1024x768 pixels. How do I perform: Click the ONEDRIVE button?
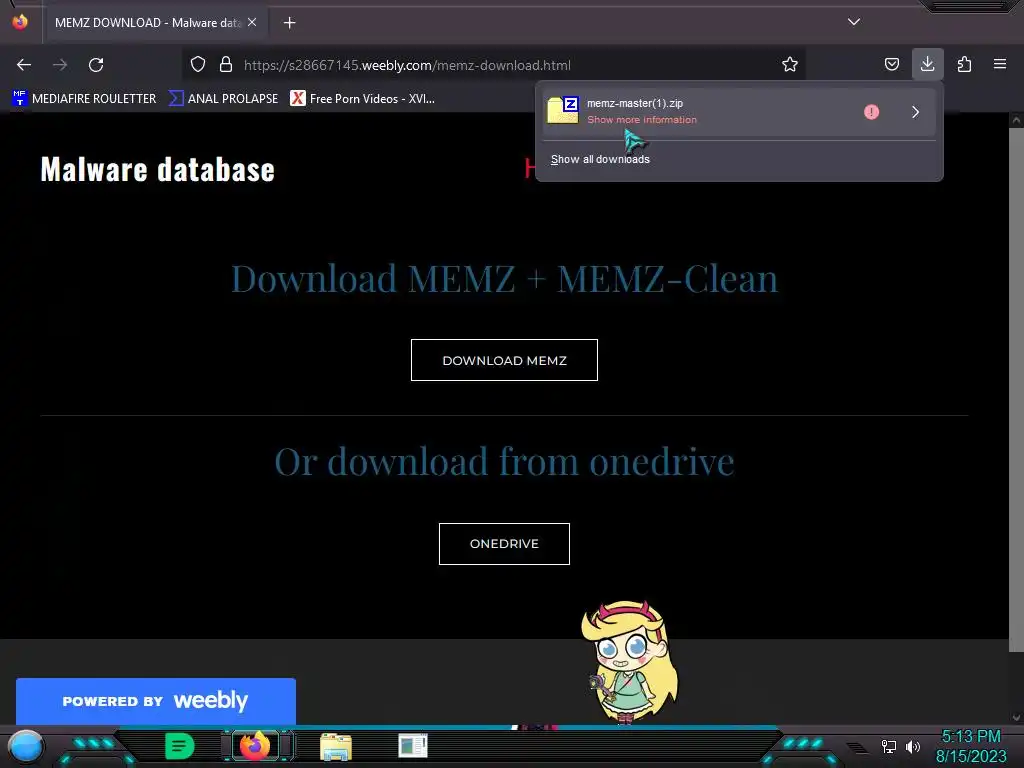click(504, 543)
